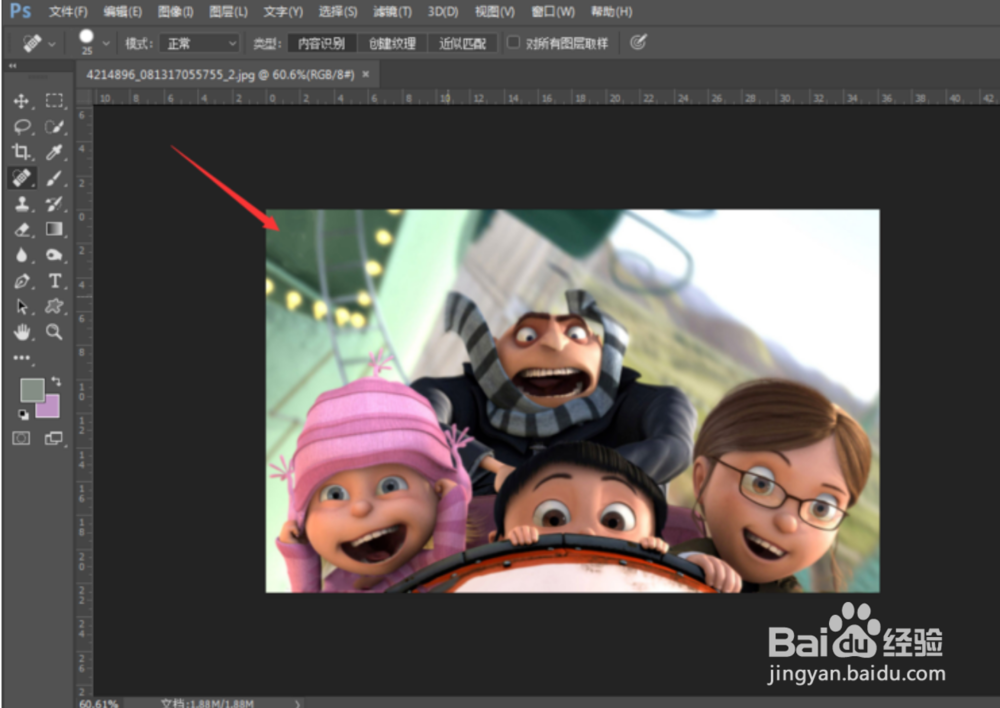This screenshot has width=1000, height=708.
Task: Open the View menu
Action: pyautogui.click(x=495, y=11)
